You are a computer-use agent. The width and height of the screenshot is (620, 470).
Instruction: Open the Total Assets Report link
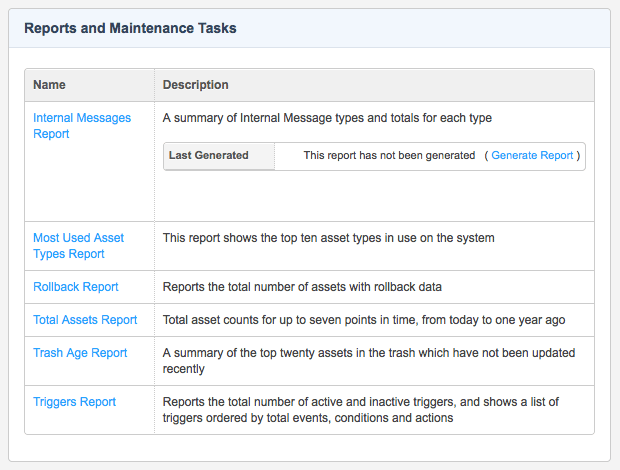[x=85, y=320]
